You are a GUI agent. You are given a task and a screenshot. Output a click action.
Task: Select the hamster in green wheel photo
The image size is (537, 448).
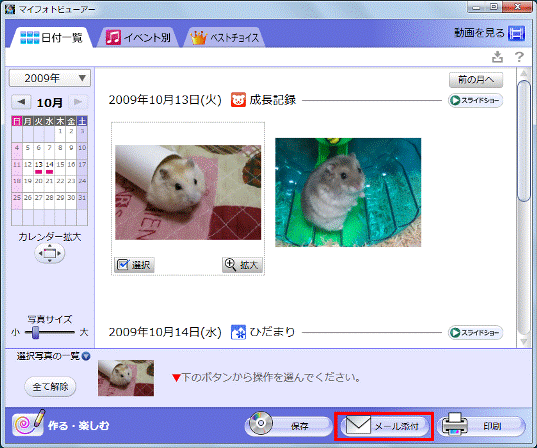[x=348, y=192]
